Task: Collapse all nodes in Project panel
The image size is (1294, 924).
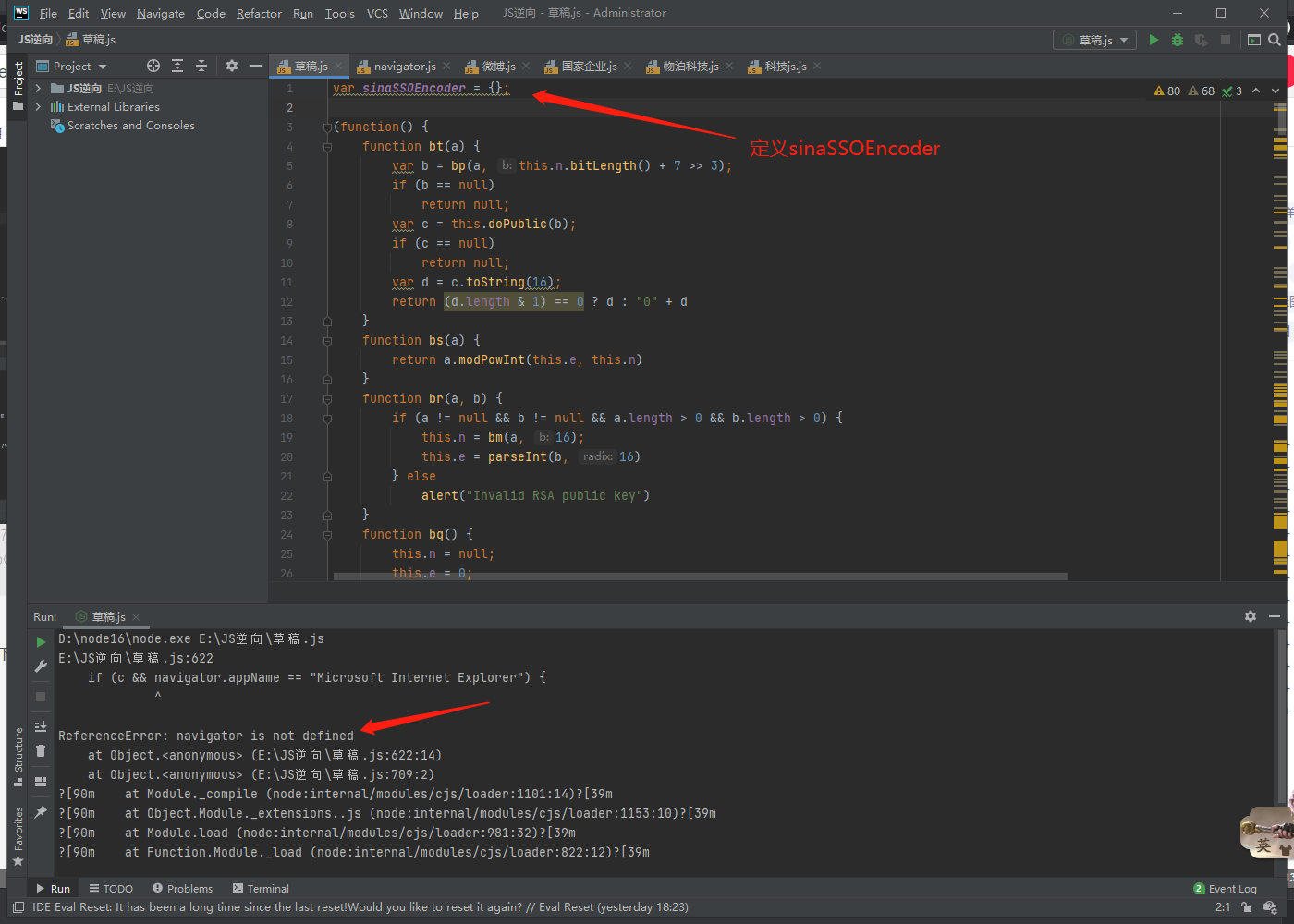Action: [201, 66]
